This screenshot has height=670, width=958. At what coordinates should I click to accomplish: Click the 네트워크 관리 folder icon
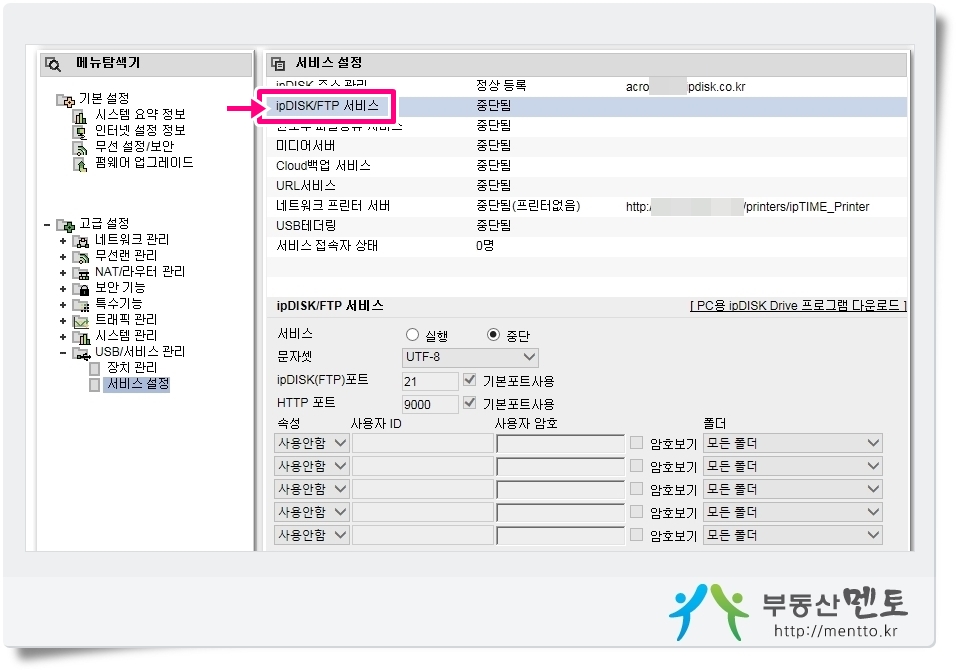pos(81,241)
